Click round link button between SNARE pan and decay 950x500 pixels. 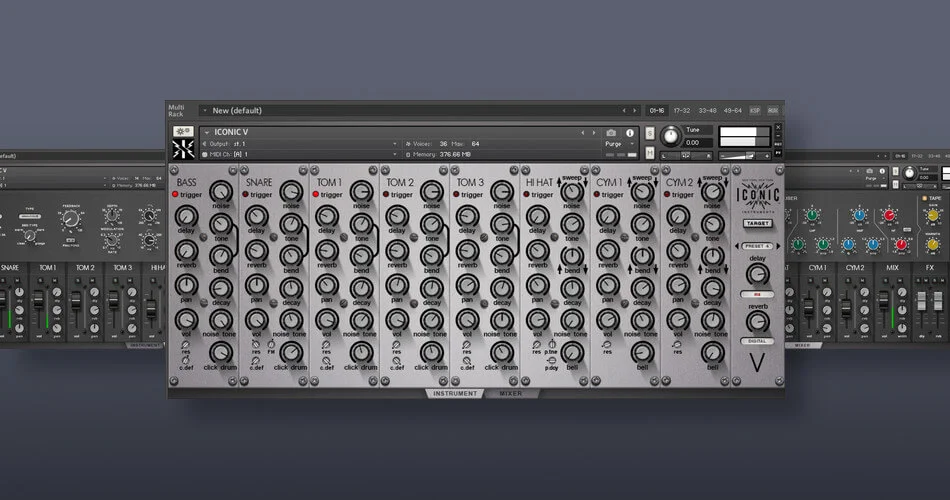click(273, 302)
